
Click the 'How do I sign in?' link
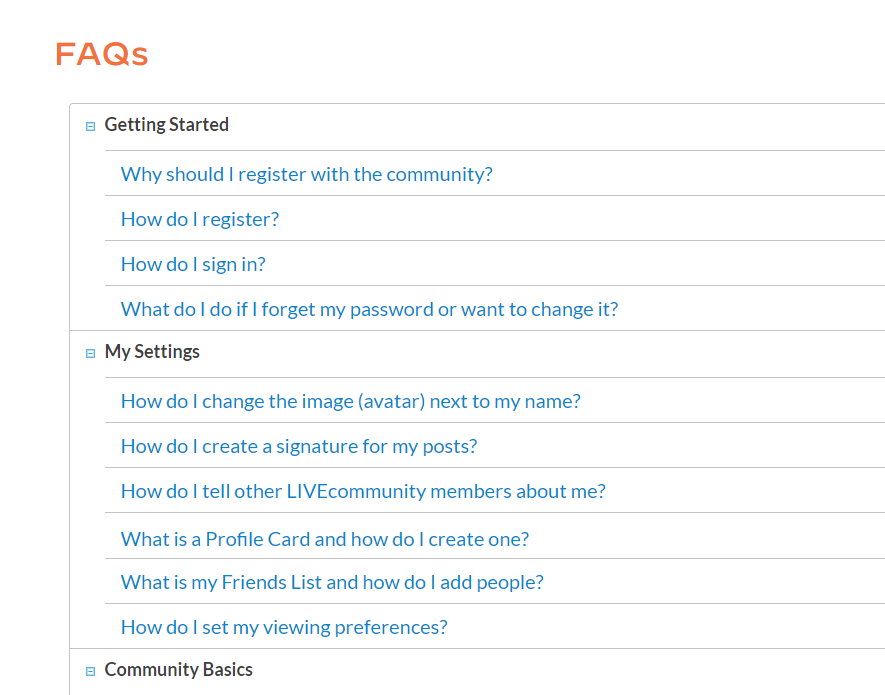(193, 264)
